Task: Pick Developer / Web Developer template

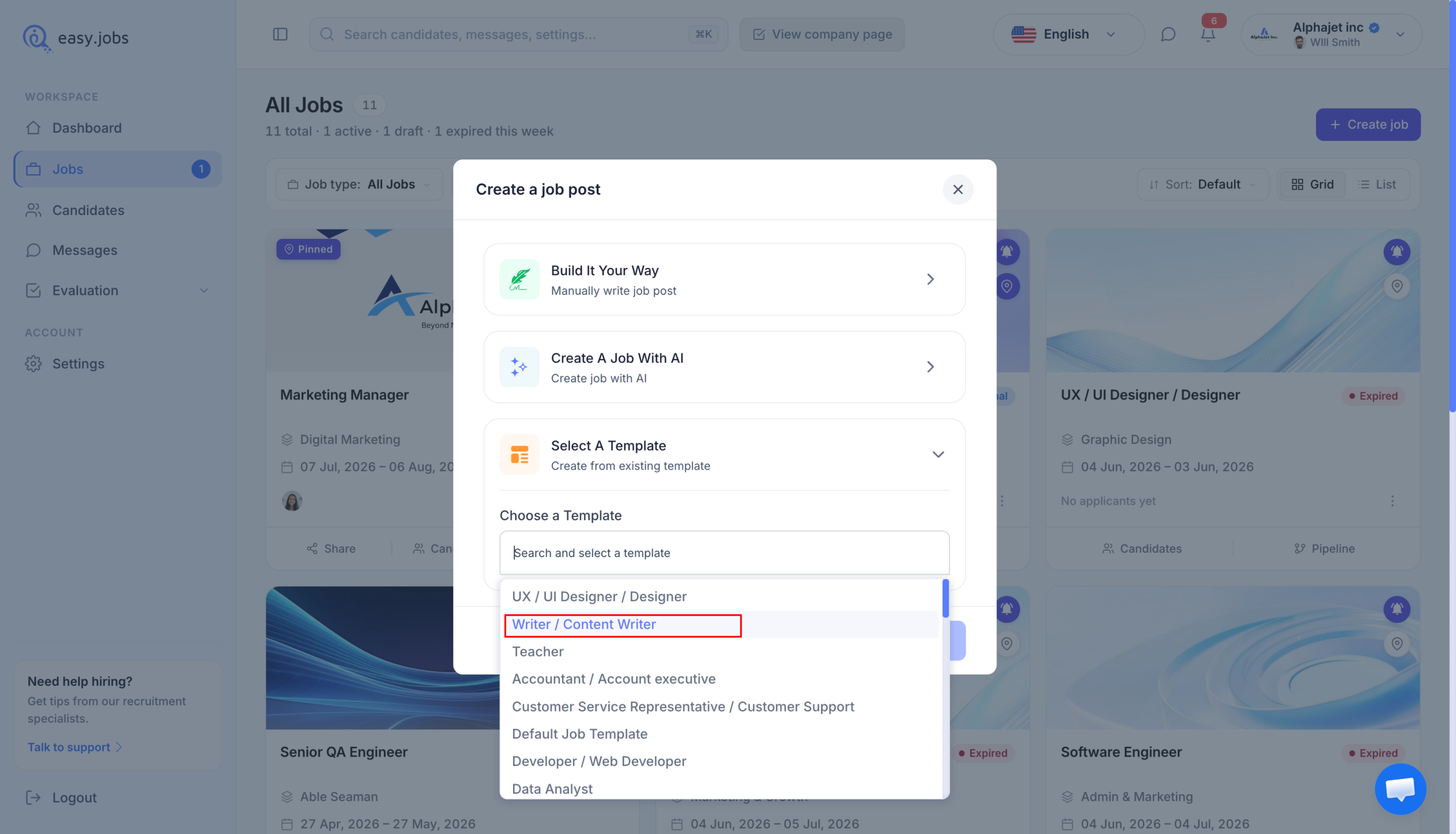Action: (720, 761)
